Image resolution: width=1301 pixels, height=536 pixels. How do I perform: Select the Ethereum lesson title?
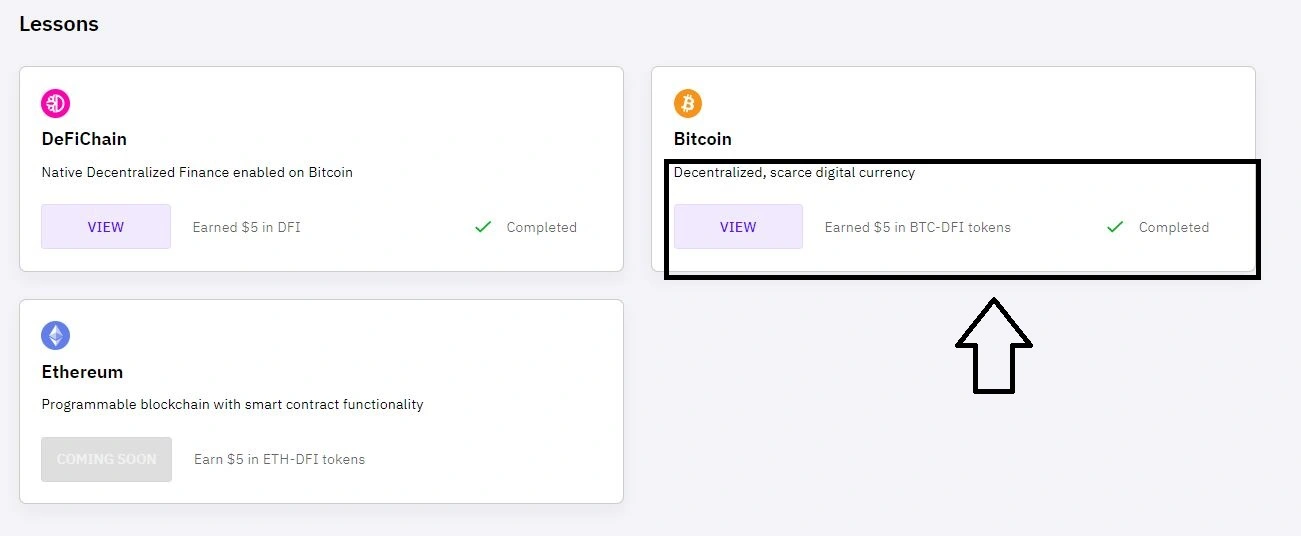click(82, 372)
